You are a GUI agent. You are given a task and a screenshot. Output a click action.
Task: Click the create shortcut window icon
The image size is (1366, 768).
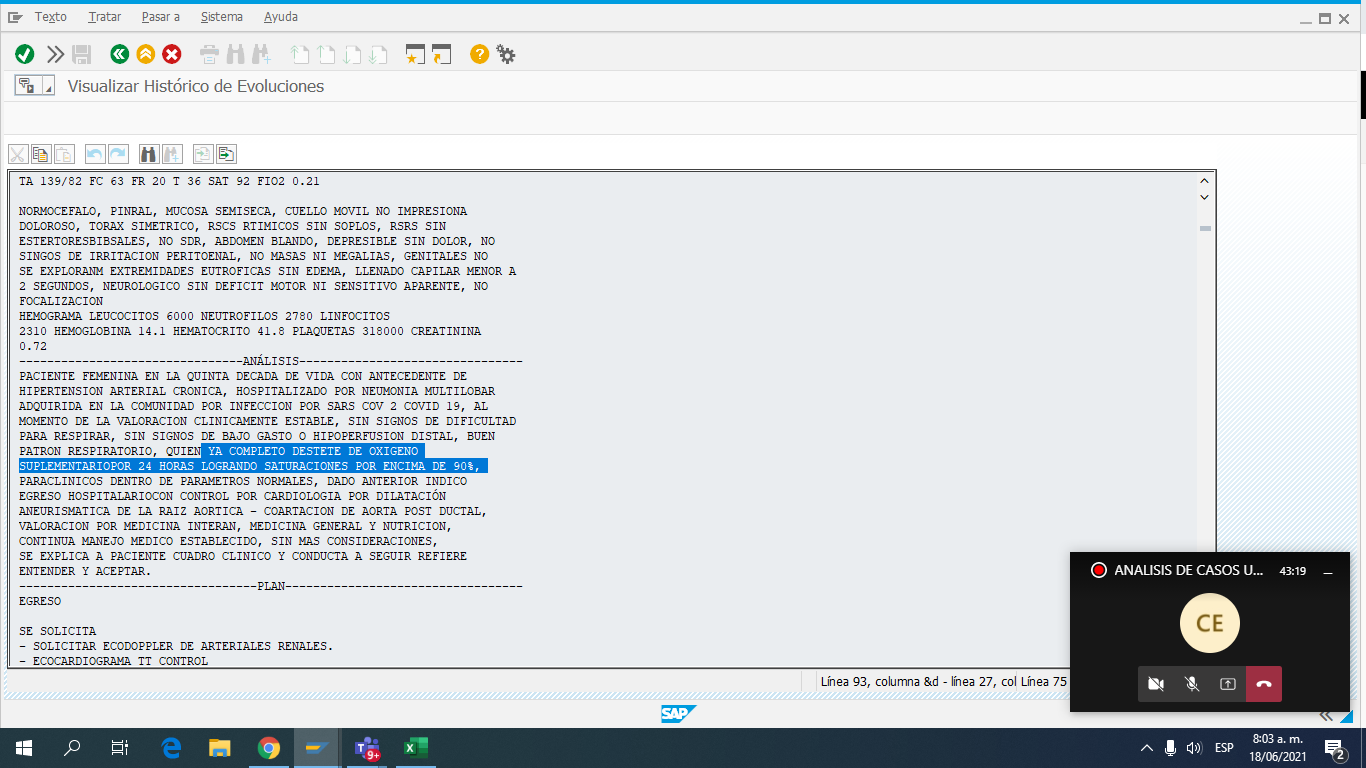tap(442, 54)
